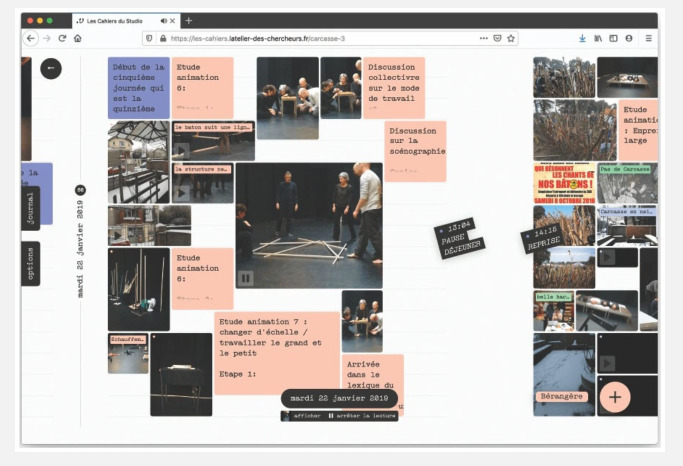The image size is (683, 466).
Task: Click the 'Bérangère' author label
Action: click(561, 397)
